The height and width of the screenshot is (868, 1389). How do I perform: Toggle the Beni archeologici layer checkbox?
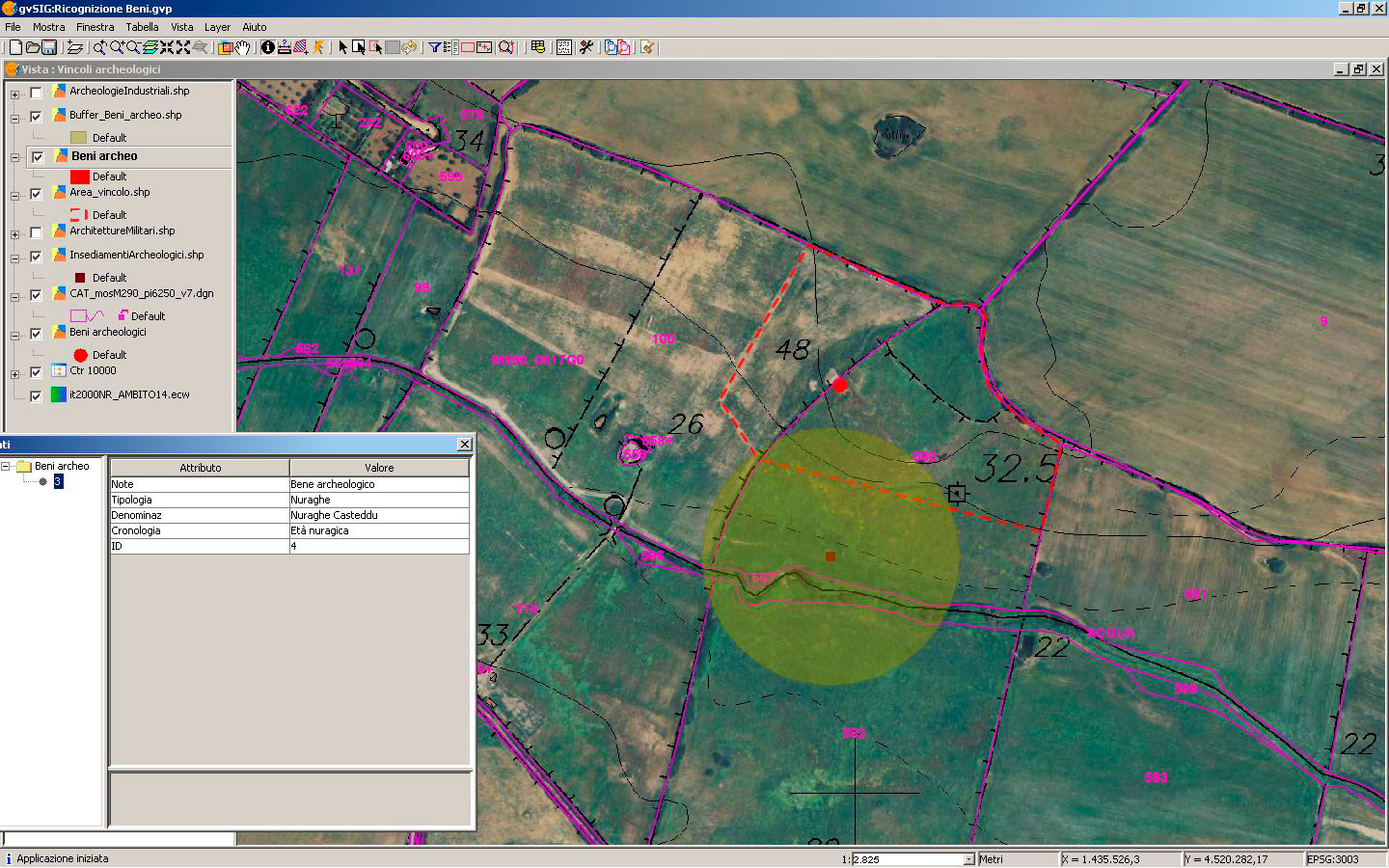(36, 334)
